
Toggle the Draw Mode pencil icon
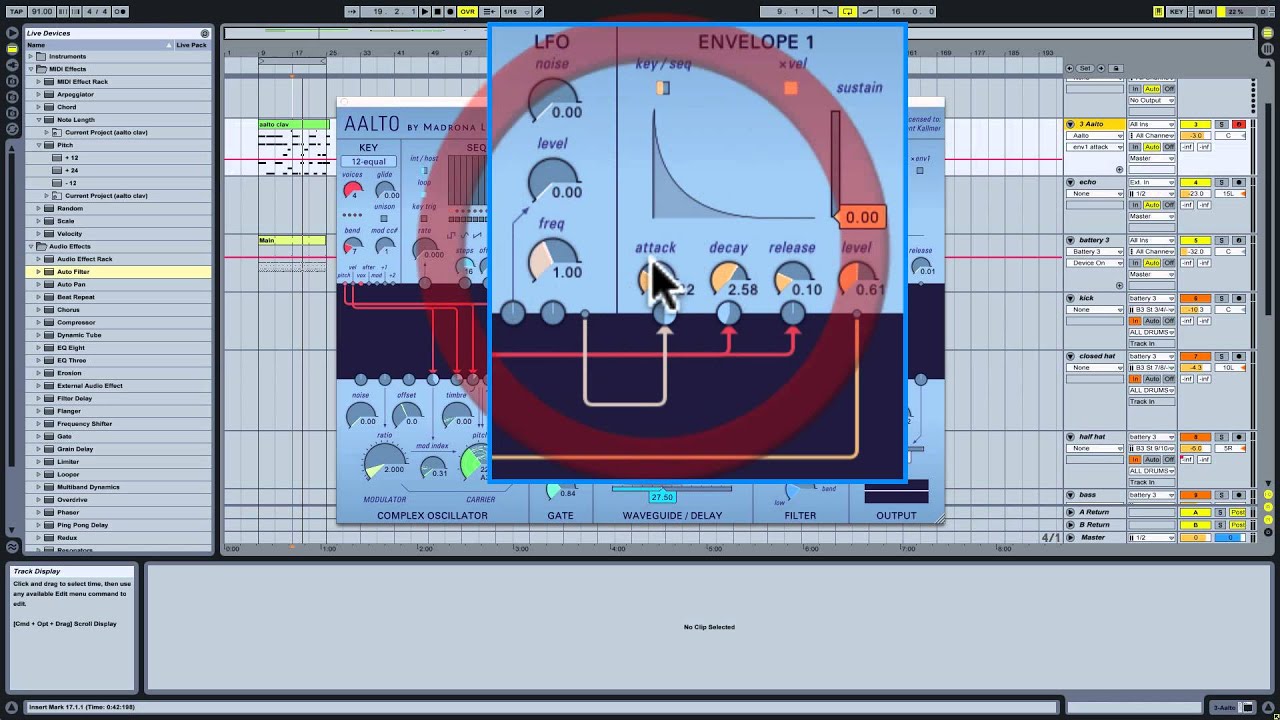537,11
